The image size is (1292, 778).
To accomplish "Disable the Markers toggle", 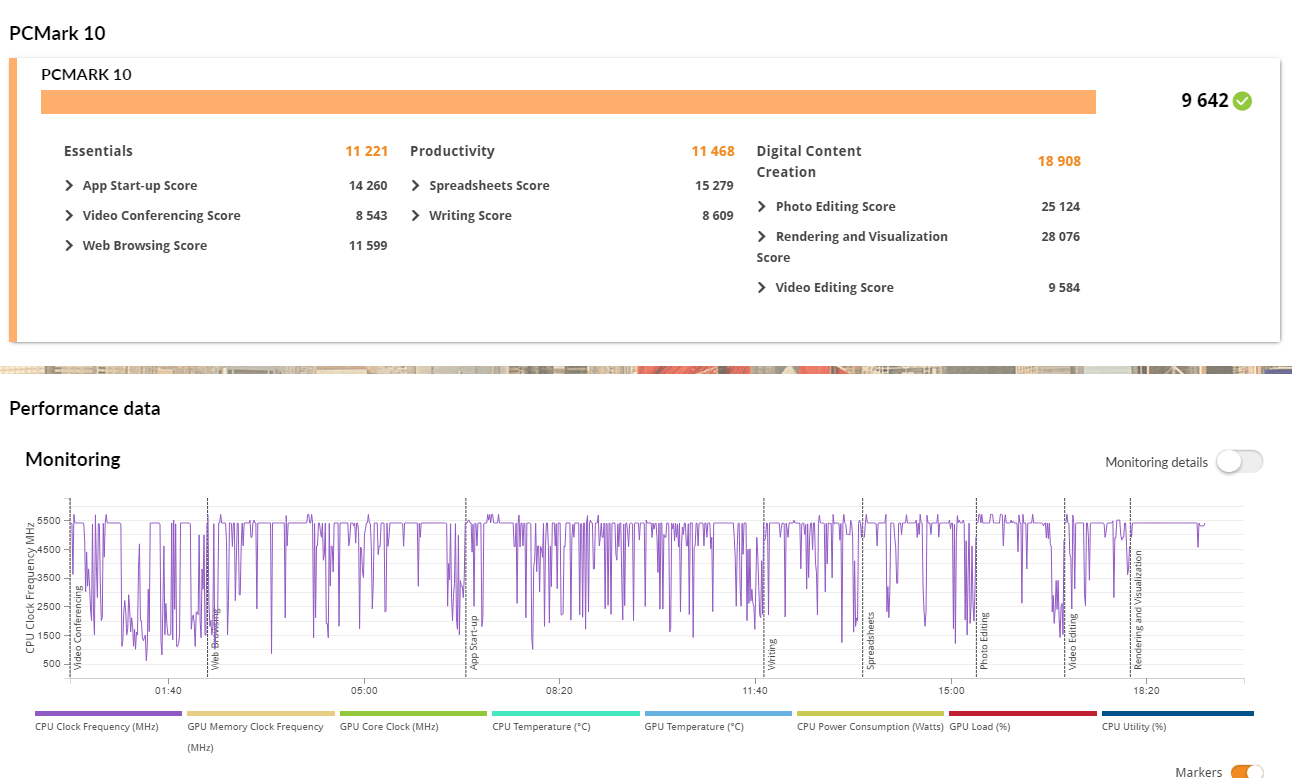I will point(1246,772).
